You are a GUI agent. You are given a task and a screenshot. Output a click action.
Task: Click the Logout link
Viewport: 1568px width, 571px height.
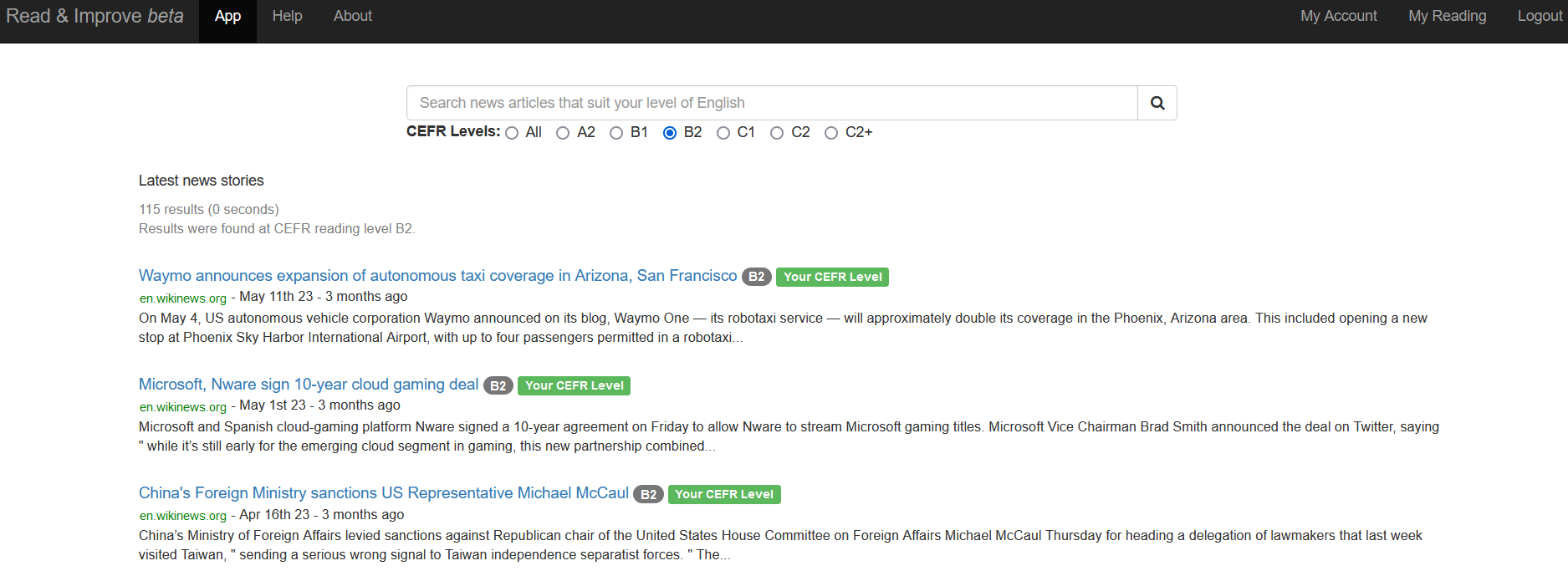point(1540,16)
